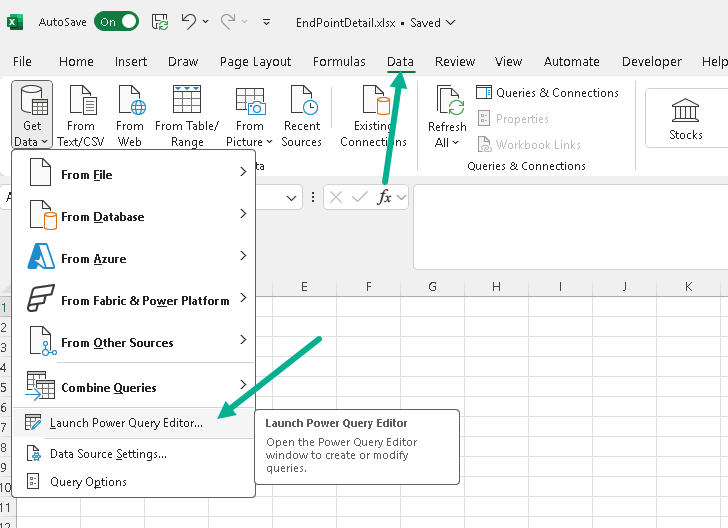
Task: Launch Power Query Editor from menu
Action: pyautogui.click(x=126, y=423)
